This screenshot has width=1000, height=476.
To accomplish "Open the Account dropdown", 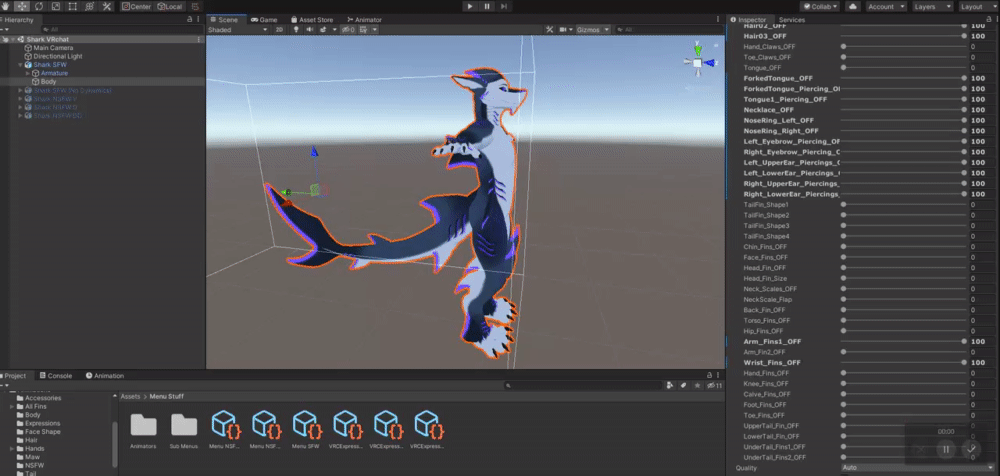I will pyautogui.click(x=886, y=6).
